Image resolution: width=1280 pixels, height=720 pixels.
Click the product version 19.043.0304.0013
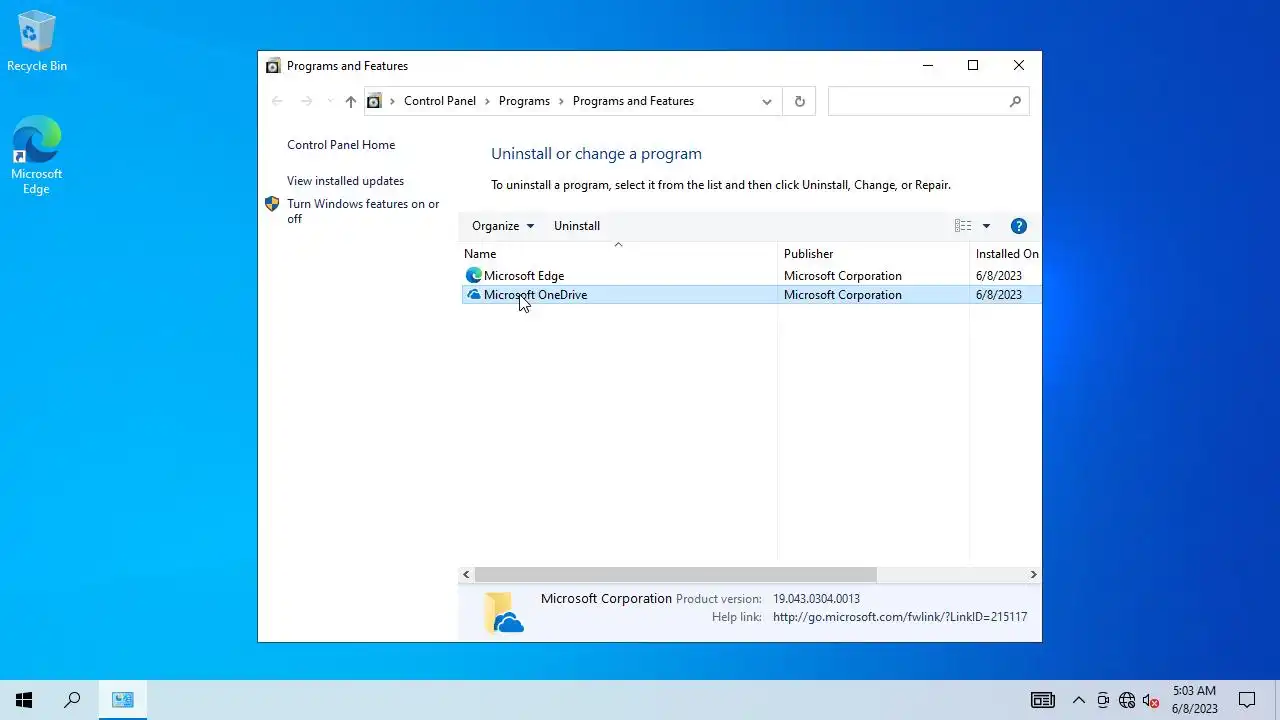point(816,599)
